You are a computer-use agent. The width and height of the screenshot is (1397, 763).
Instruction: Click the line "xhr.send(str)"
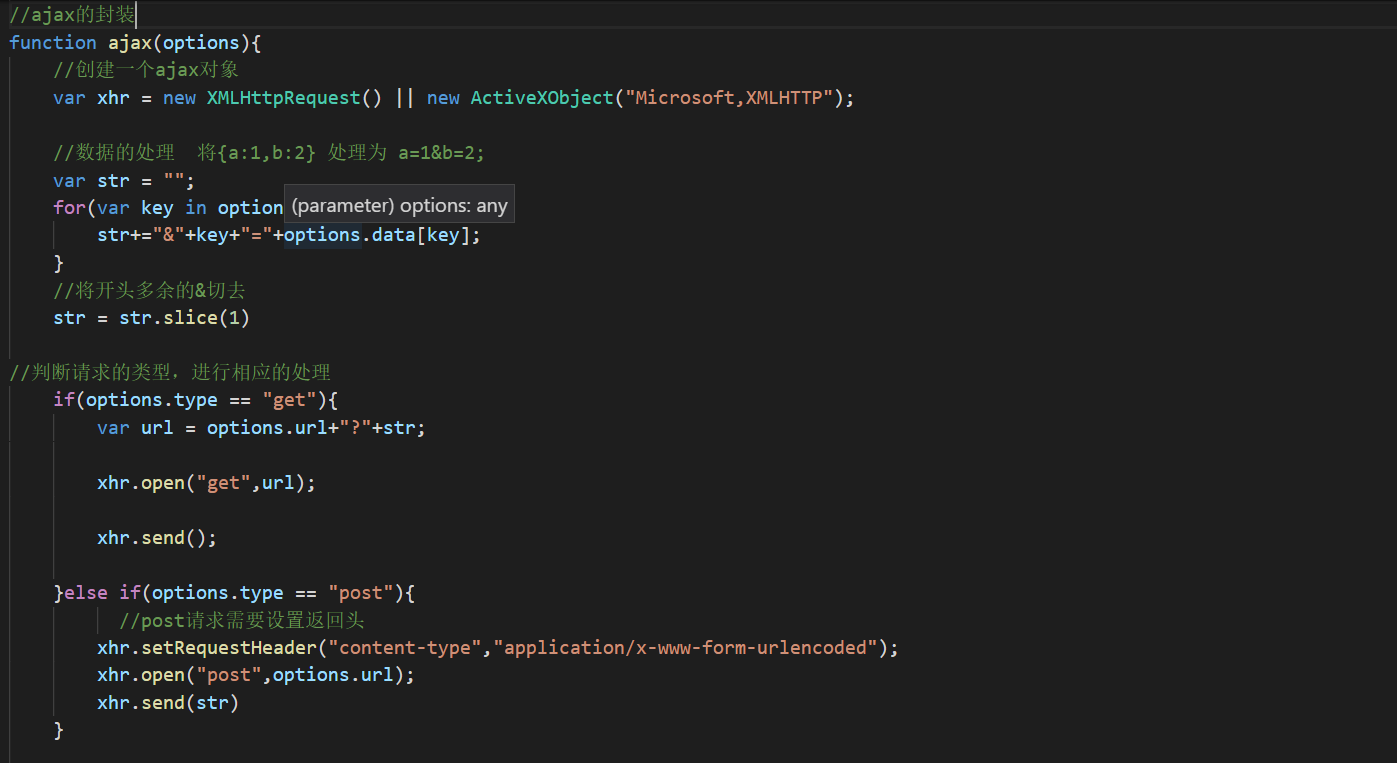click(168, 703)
